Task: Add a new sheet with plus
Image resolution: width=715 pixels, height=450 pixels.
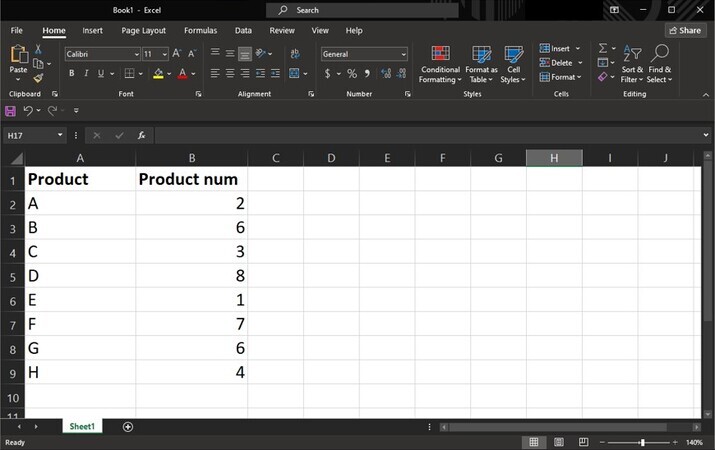Action: (x=128, y=427)
